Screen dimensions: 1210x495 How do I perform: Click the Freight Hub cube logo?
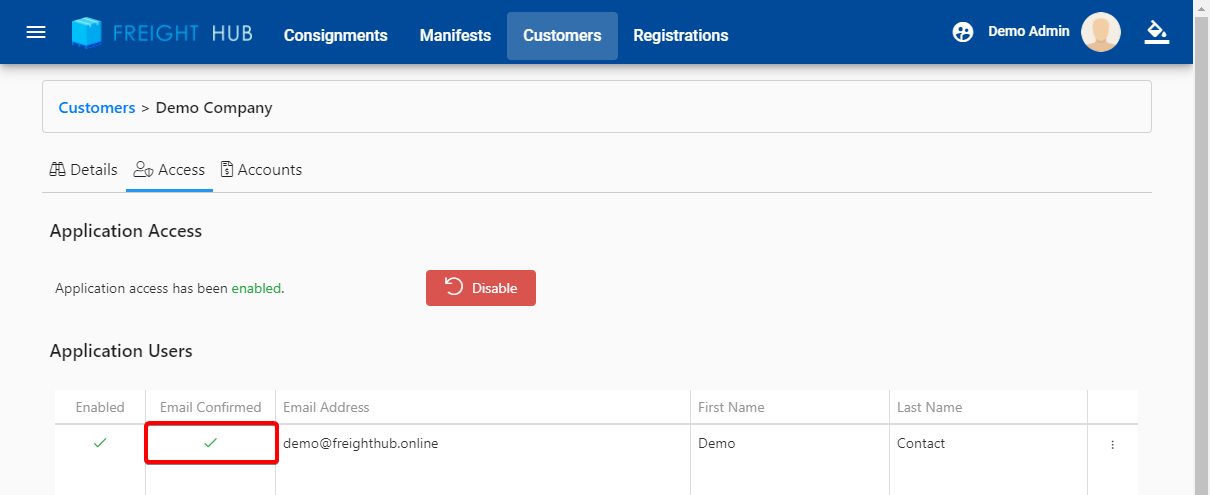point(87,33)
